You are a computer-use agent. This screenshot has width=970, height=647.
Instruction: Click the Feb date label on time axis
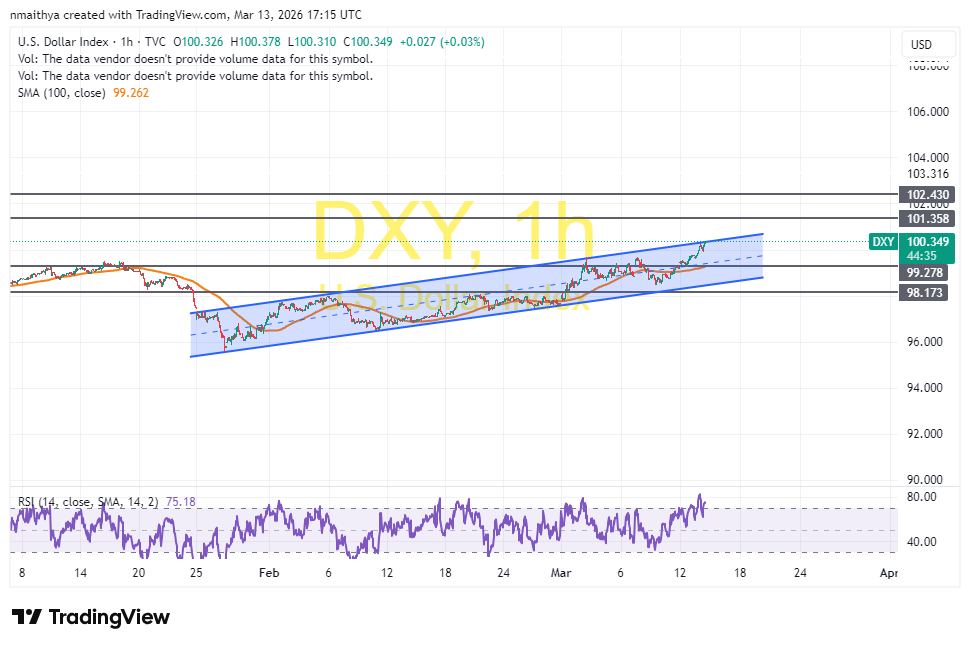click(269, 573)
